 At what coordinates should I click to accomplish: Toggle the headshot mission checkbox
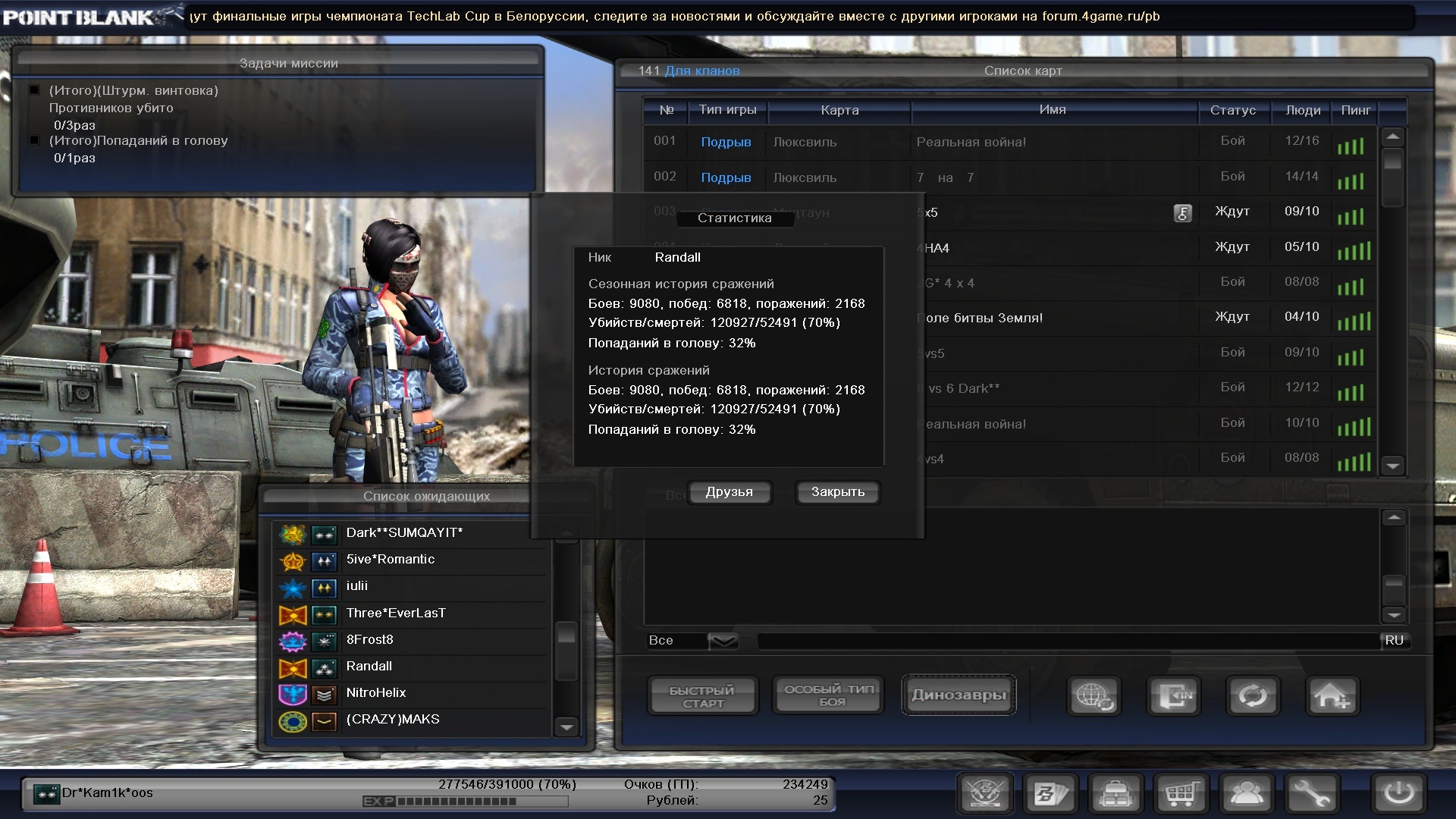tap(34, 140)
